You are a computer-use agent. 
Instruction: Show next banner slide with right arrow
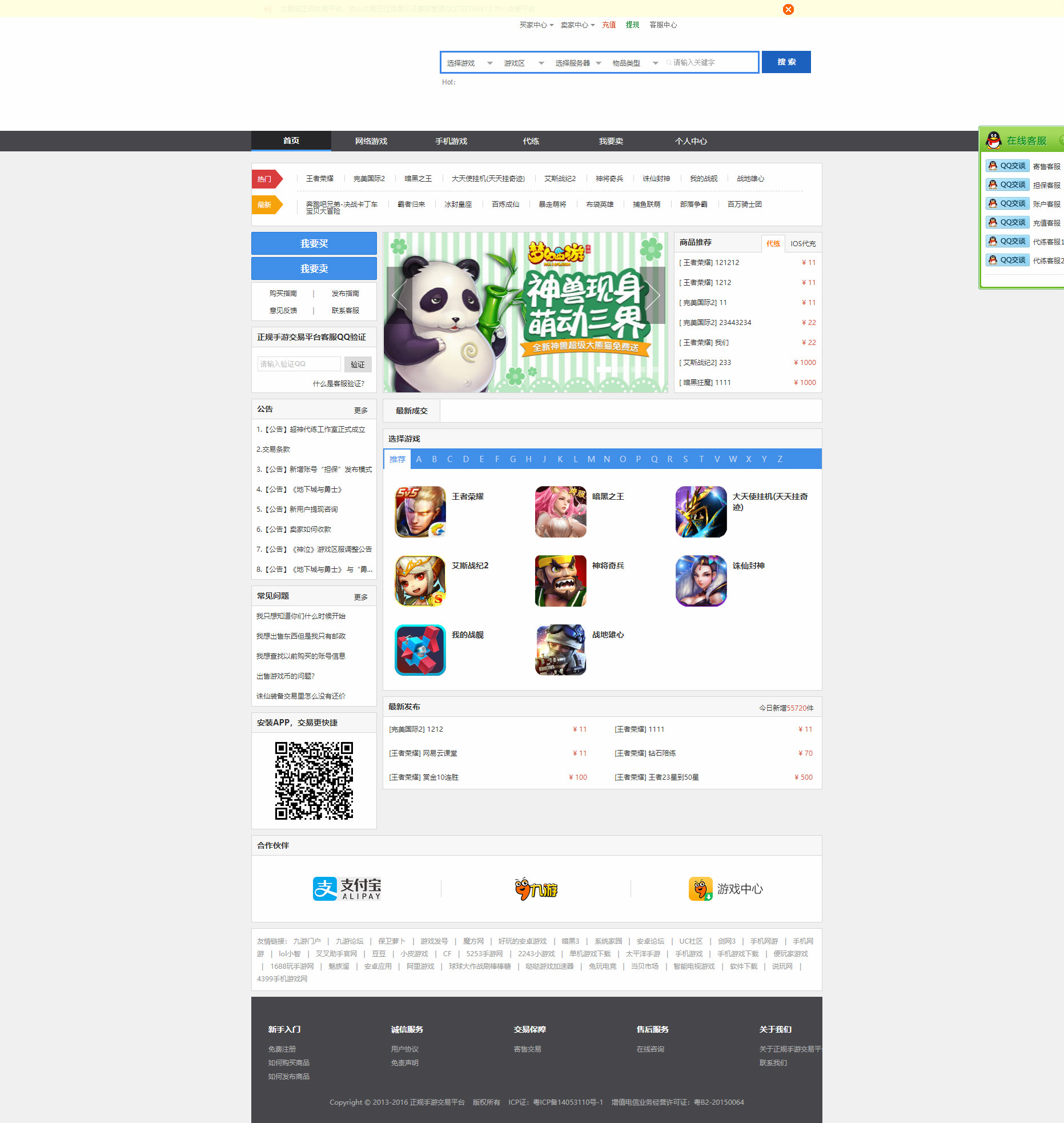point(653,295)
